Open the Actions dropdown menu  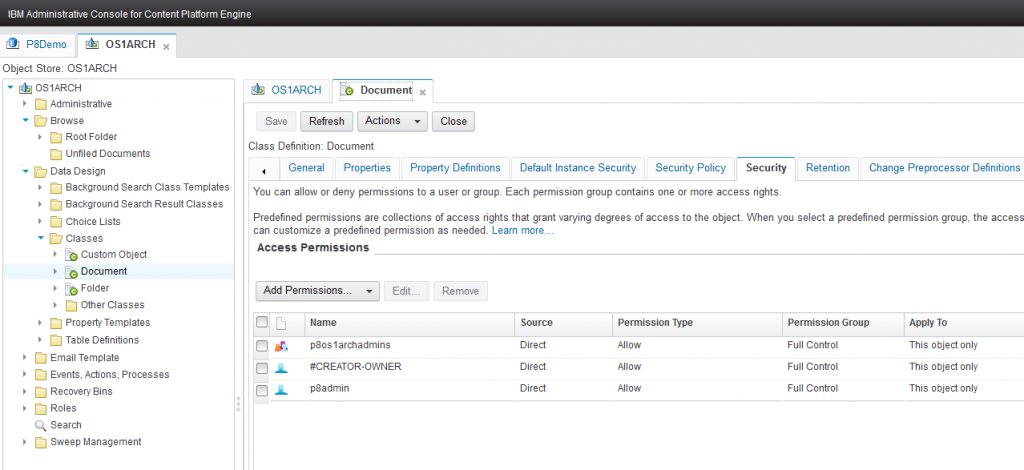pyautogui.click(x=392, y=121)
